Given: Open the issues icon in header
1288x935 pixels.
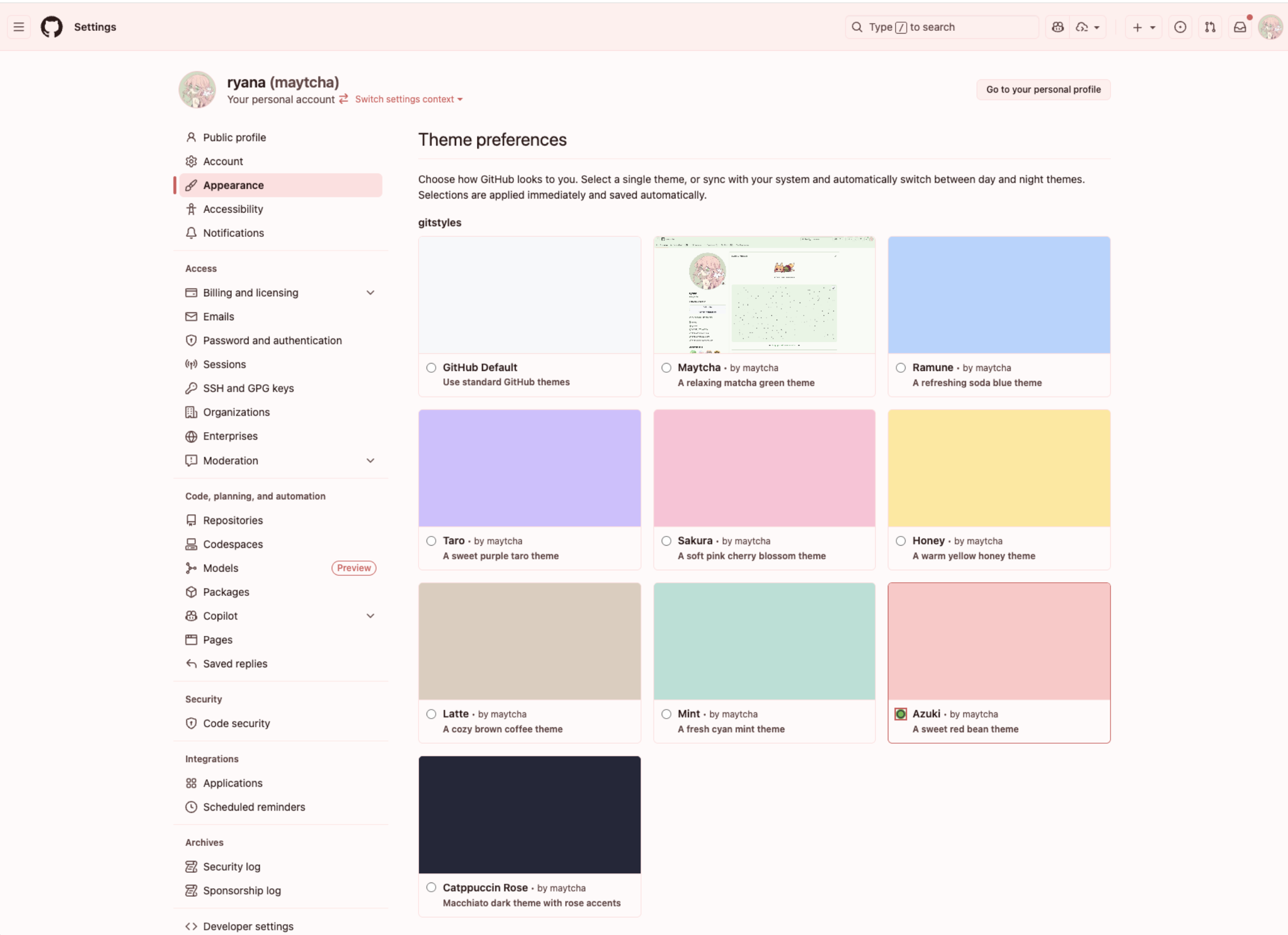Looking at the screenshot, I should point(1180,27).
